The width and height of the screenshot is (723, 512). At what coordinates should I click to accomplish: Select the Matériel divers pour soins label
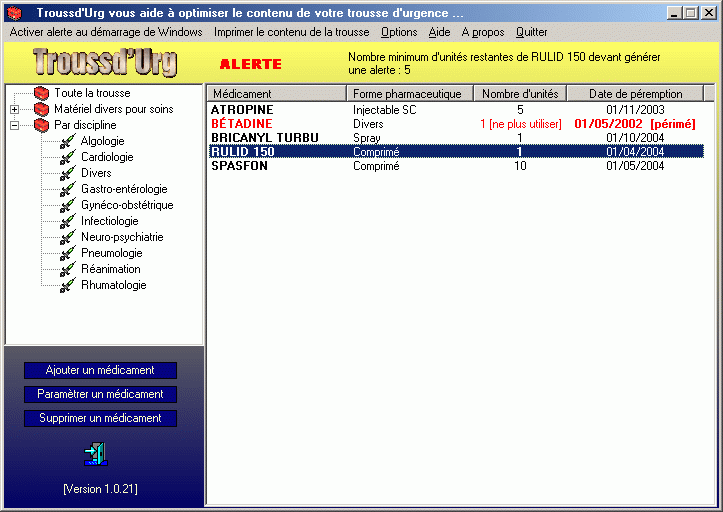[113, 109]
